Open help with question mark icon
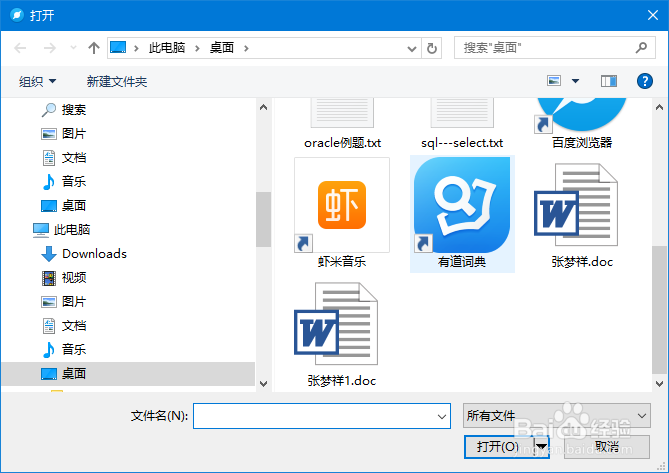The image size is (669, 473). coord(645,81)
